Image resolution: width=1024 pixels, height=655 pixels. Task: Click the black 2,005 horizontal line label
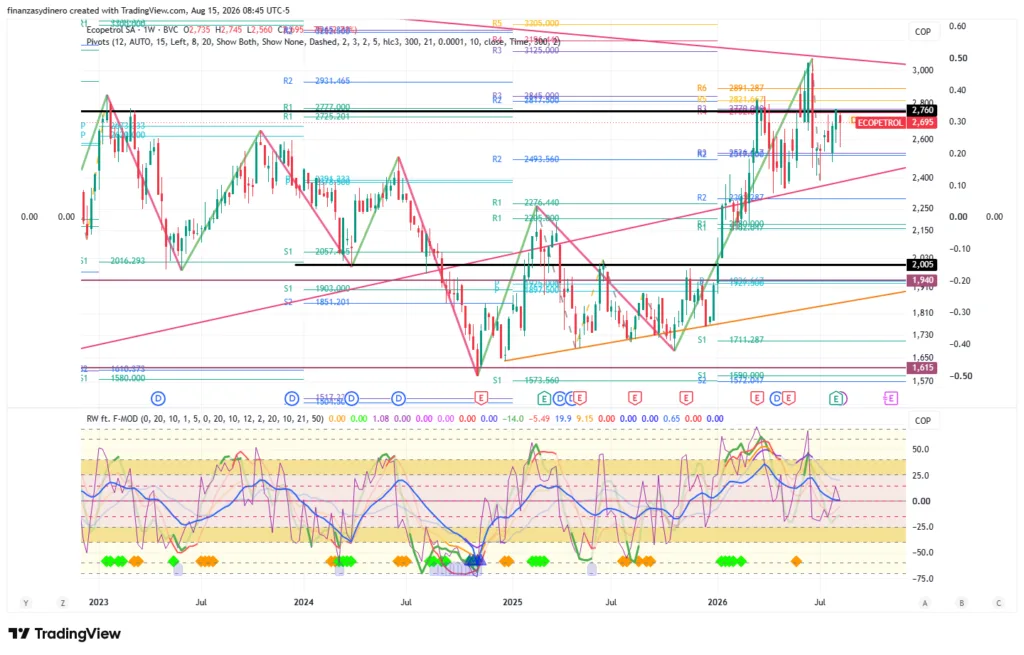922,264
